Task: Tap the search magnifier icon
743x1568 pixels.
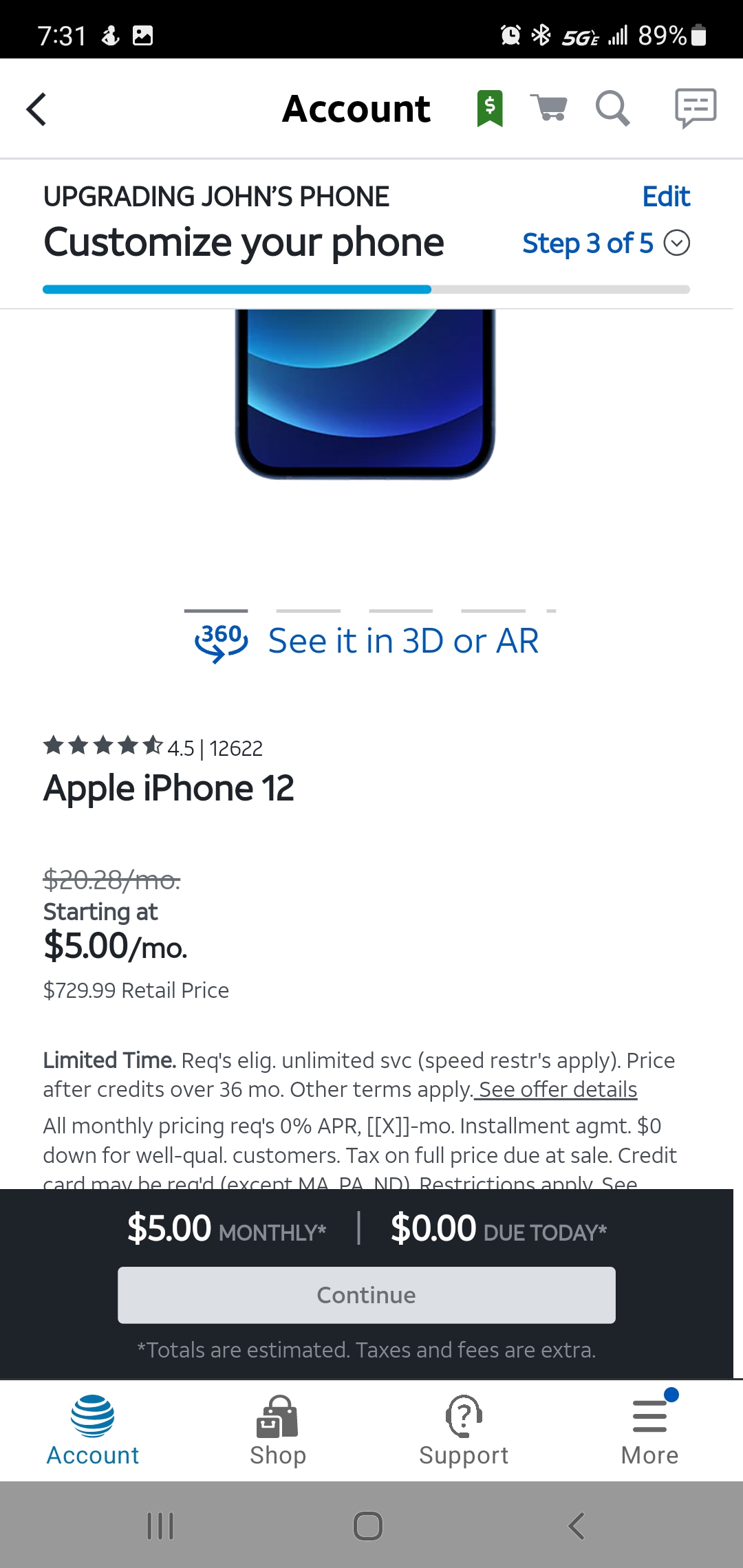Action: (x=612, y=109)
